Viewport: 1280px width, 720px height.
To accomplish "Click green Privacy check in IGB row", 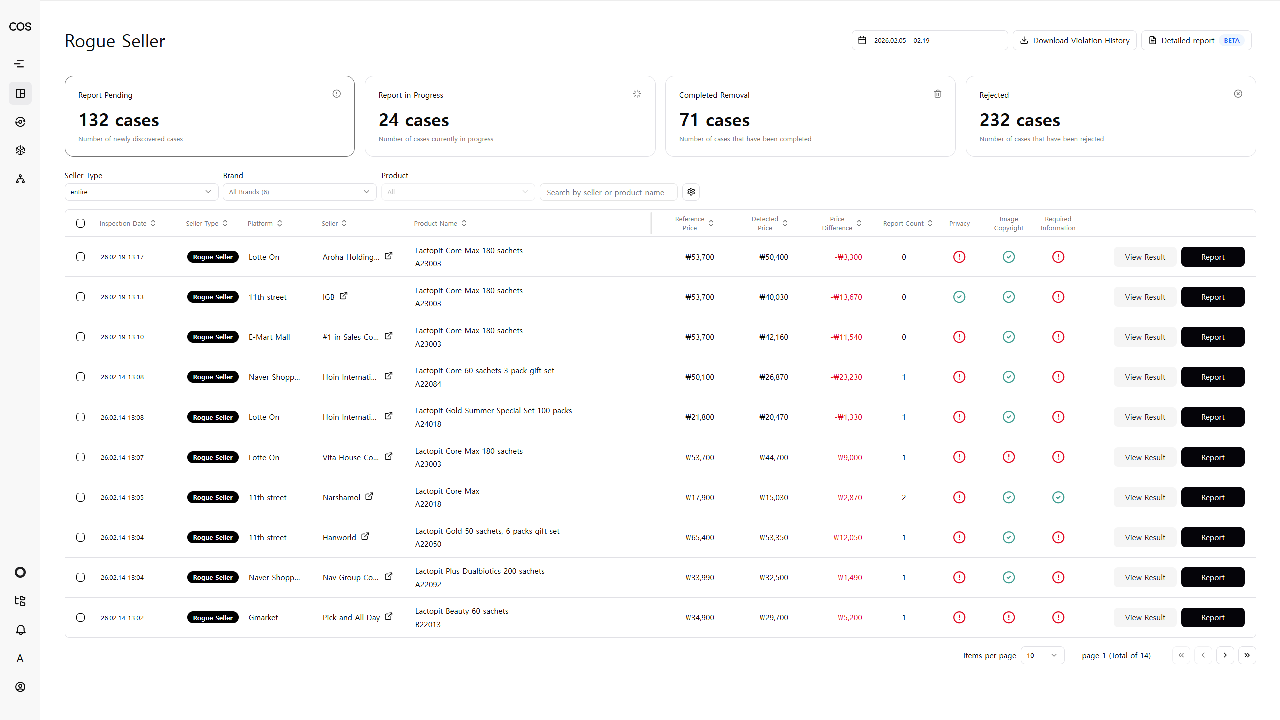I will click(x=959, y=297).
